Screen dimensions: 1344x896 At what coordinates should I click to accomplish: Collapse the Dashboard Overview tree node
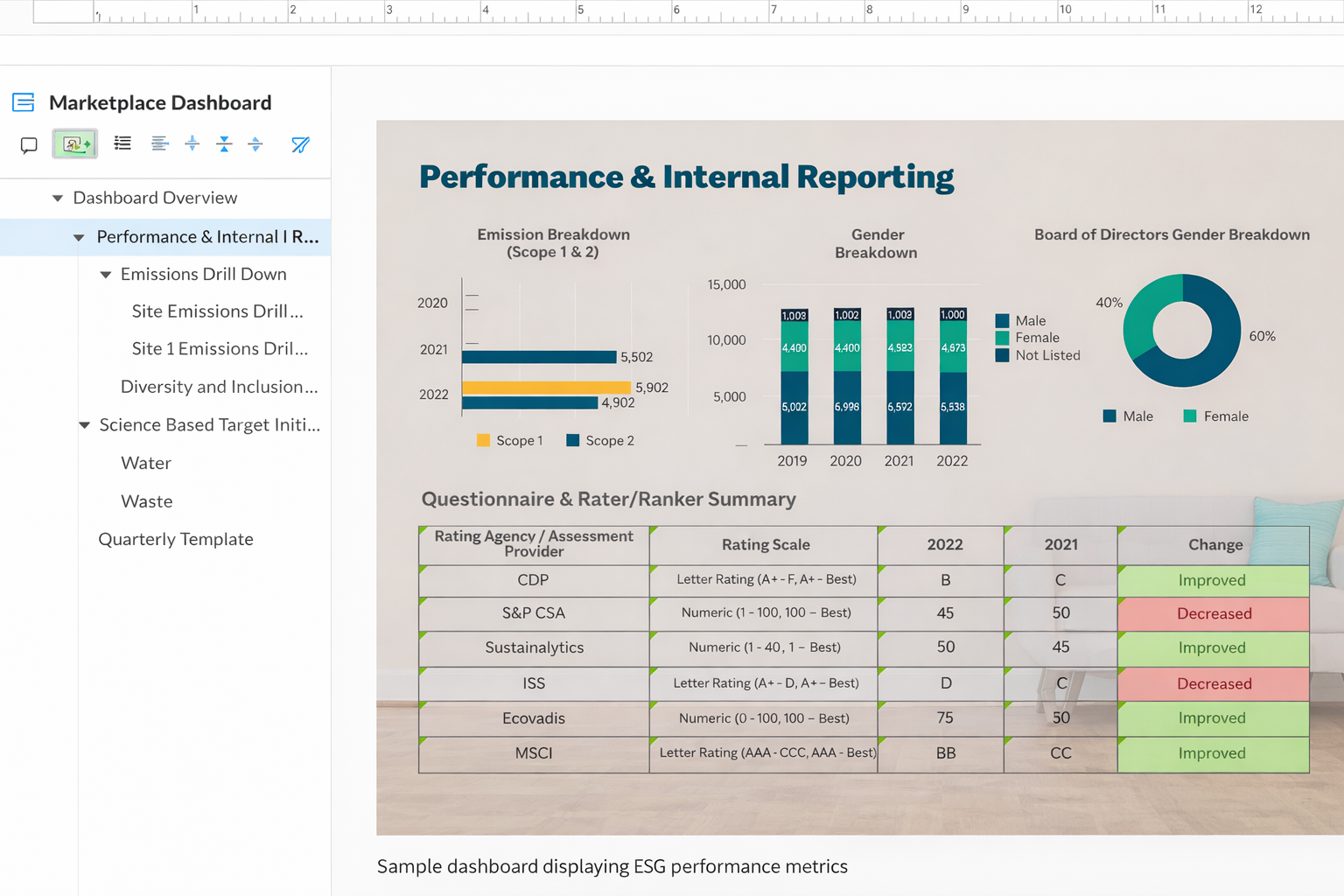(58, 198)
